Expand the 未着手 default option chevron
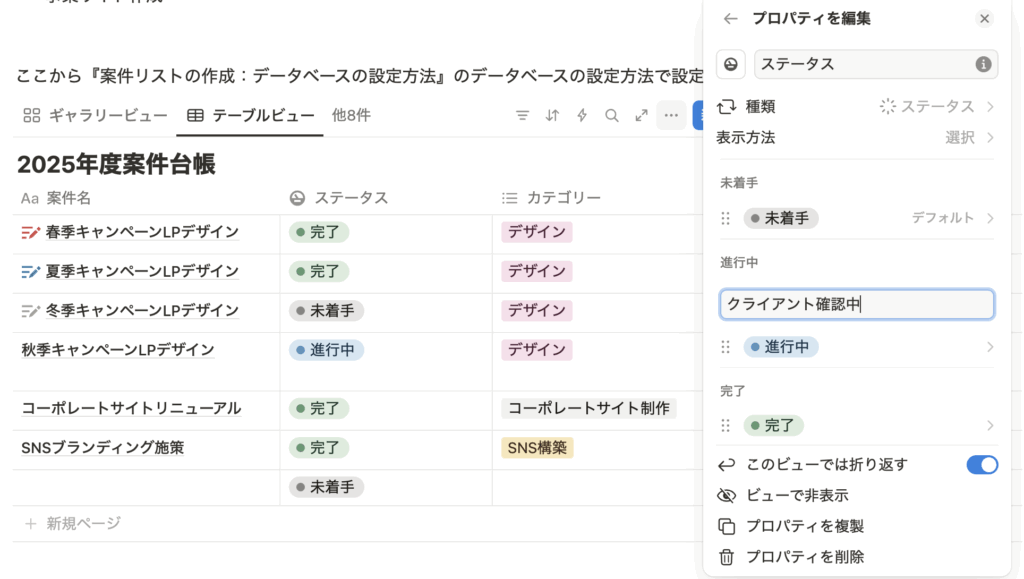1024x579 pixels. pos(990,218)
